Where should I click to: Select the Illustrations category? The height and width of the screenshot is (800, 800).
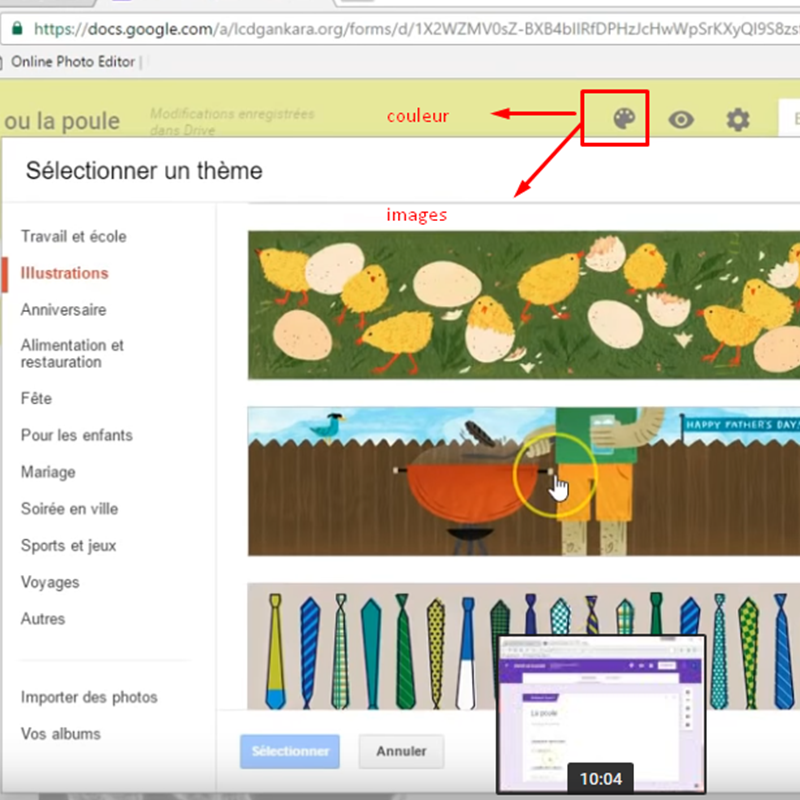[64, 273]
